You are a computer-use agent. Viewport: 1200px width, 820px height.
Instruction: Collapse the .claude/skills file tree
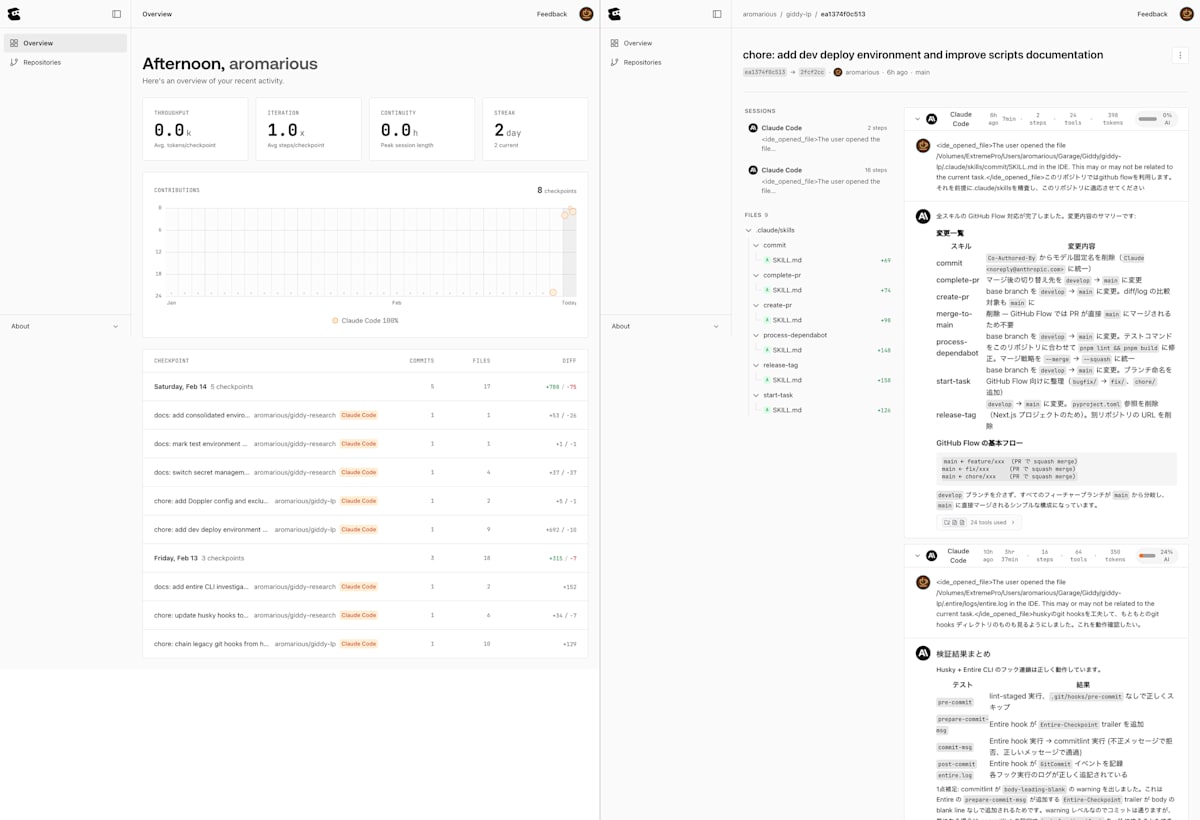click(748, 230)
